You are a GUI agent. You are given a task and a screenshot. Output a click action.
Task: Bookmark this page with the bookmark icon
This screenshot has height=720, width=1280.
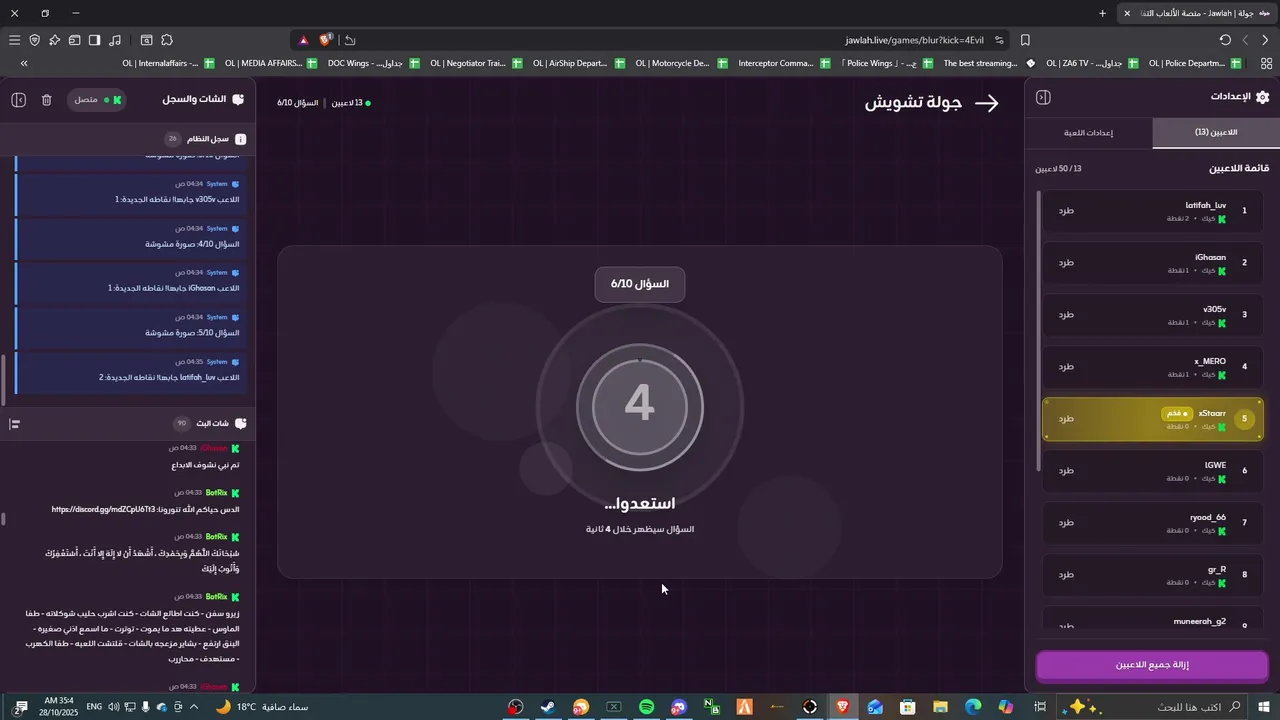click(1025, 40)
